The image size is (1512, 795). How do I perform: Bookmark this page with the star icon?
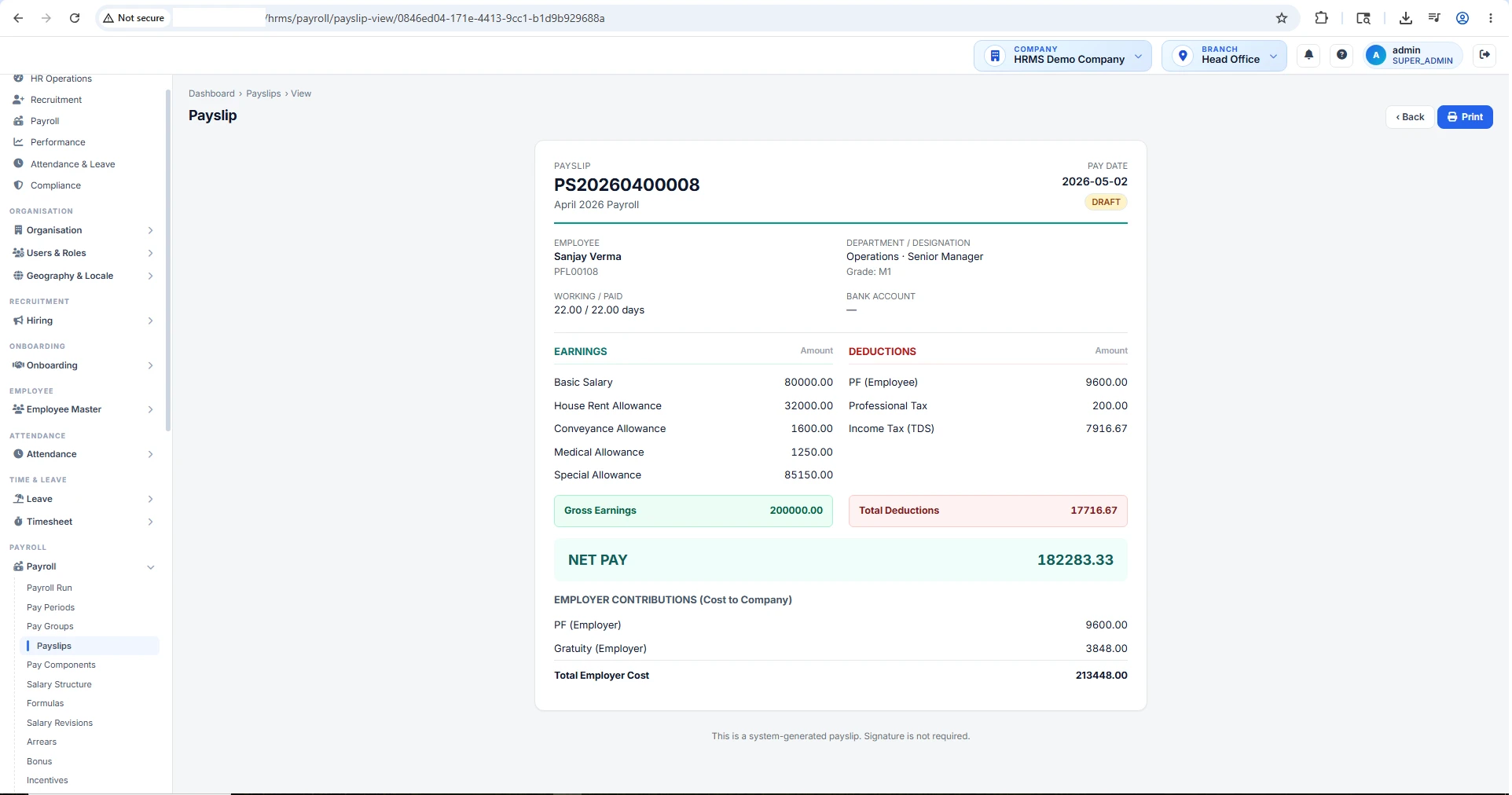coord(1282,18)
